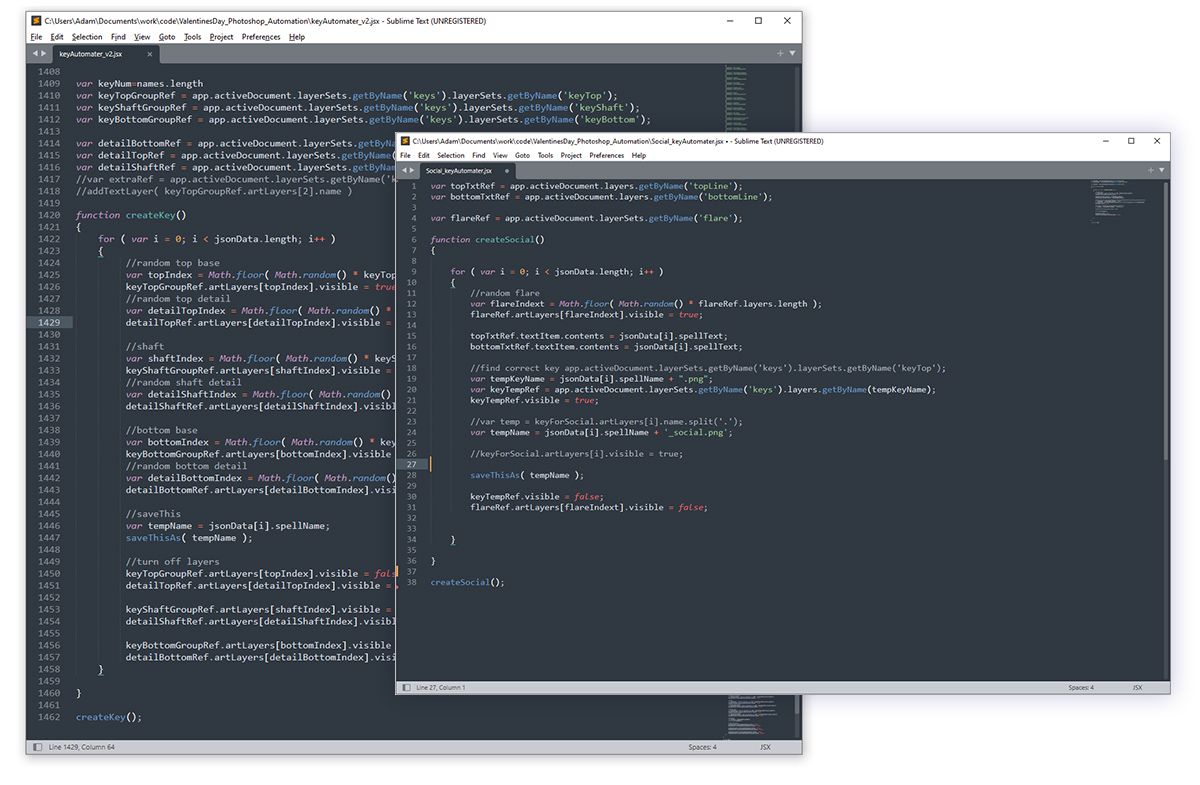This screenshot has height=785, width=1200.
Task: Click "Line 1429, Column 64" in the status bar
Action: pyautogui.click(x=81, y=747)
